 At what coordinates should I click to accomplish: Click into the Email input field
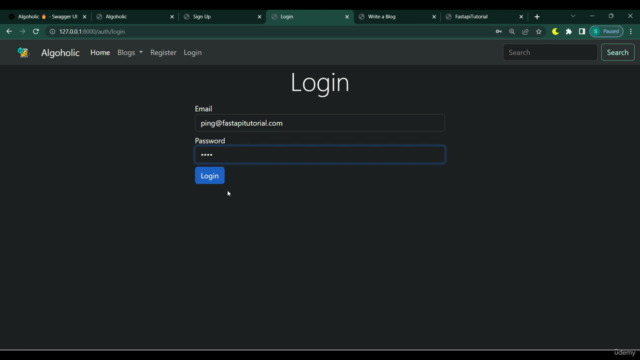click(320, 123)
